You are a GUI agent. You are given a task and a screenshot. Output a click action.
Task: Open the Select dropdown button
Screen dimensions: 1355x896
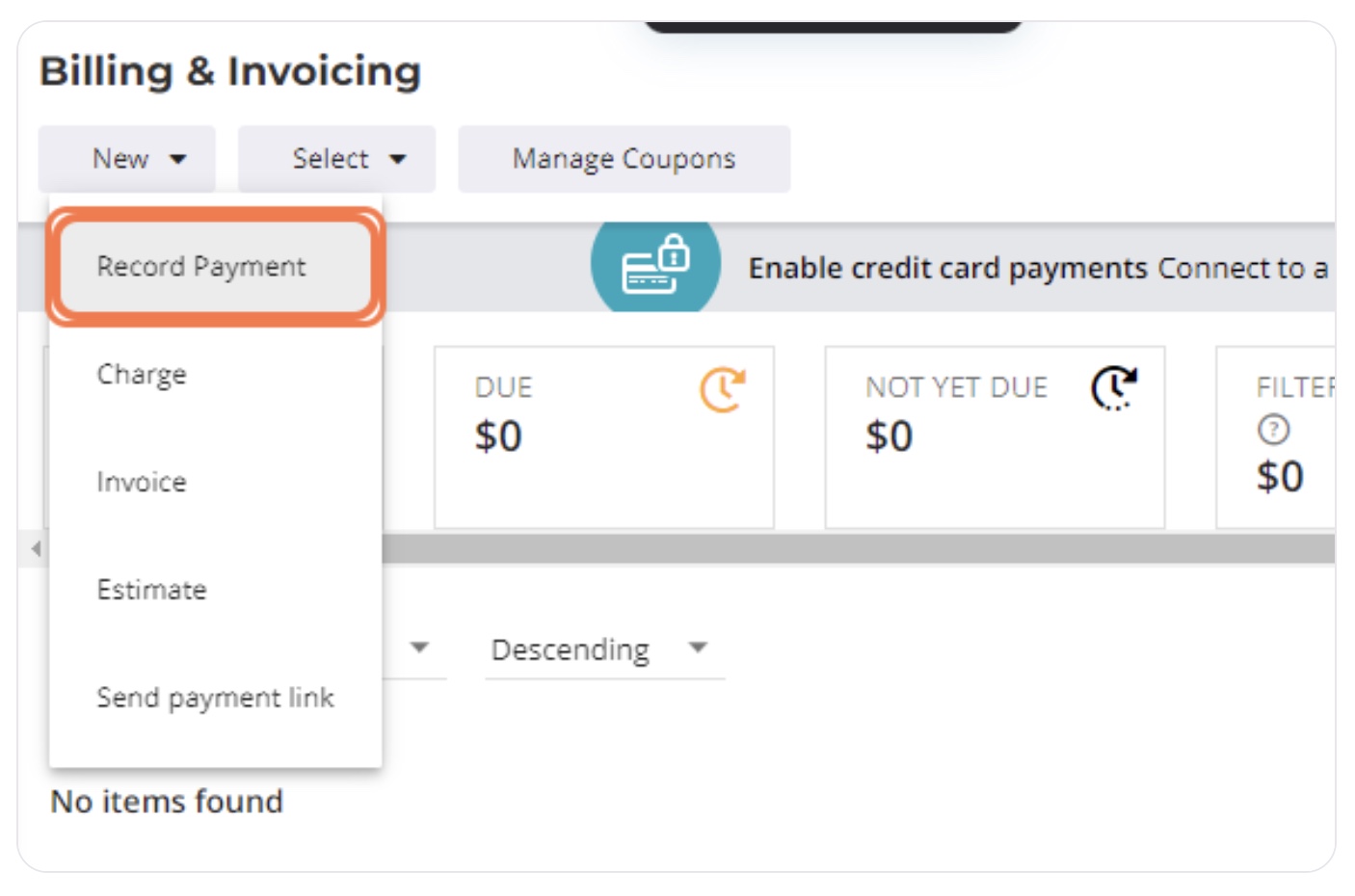pyautogui.click(x=337, y=159)
